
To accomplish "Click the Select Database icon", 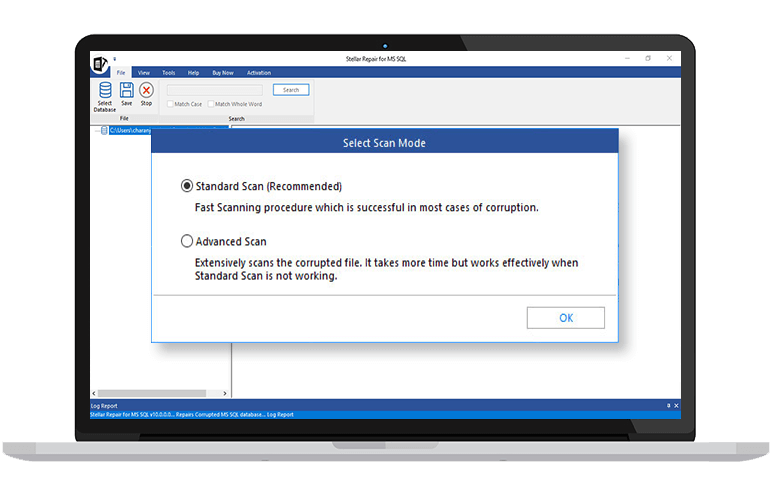I will (x=105, y=91).
